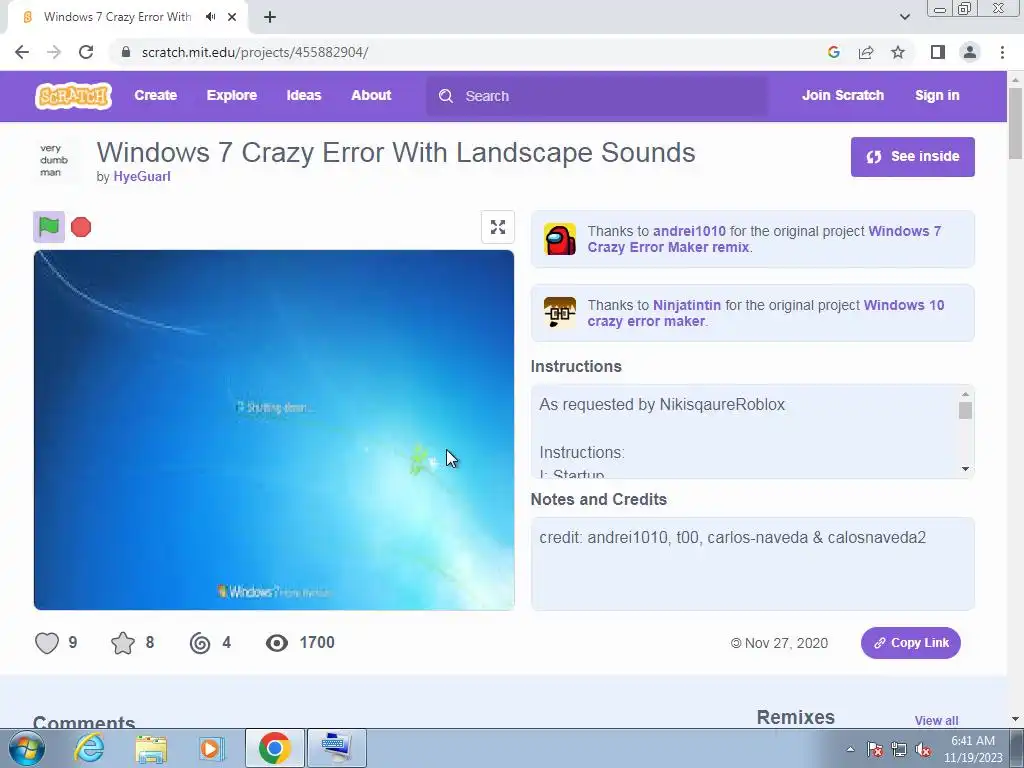Open Internet Explorer from taskbar
The image size is (1024, 768).
[x=89, y=748]
